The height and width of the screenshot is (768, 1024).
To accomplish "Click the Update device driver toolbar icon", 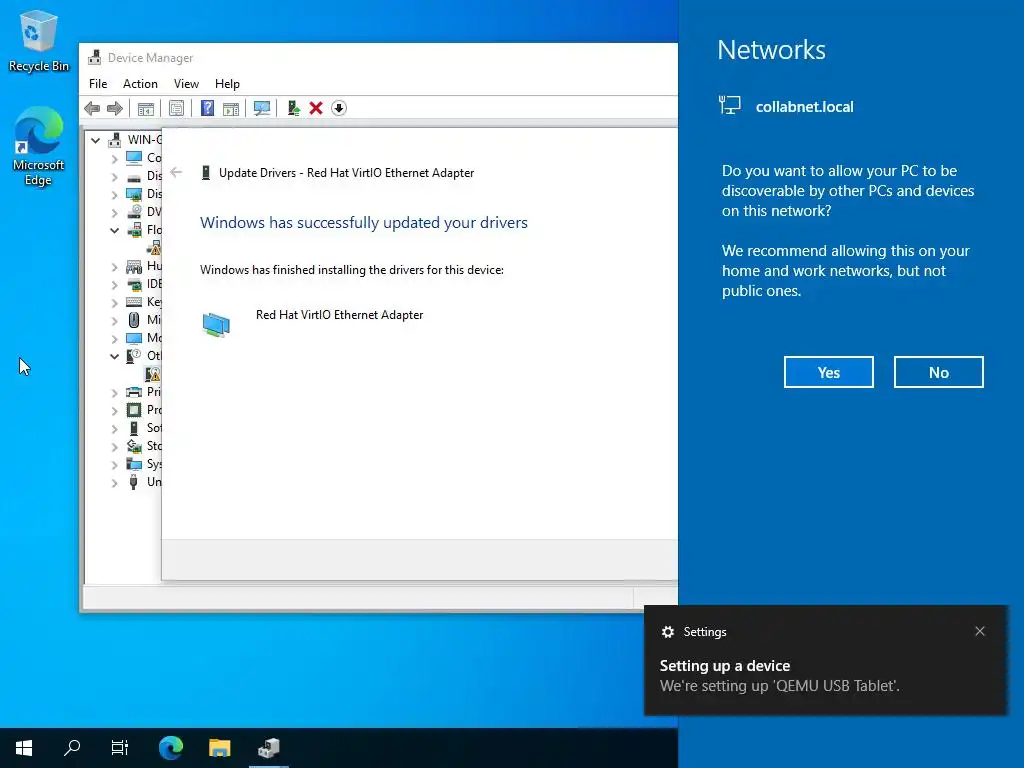I will click(x=293, y=108).
